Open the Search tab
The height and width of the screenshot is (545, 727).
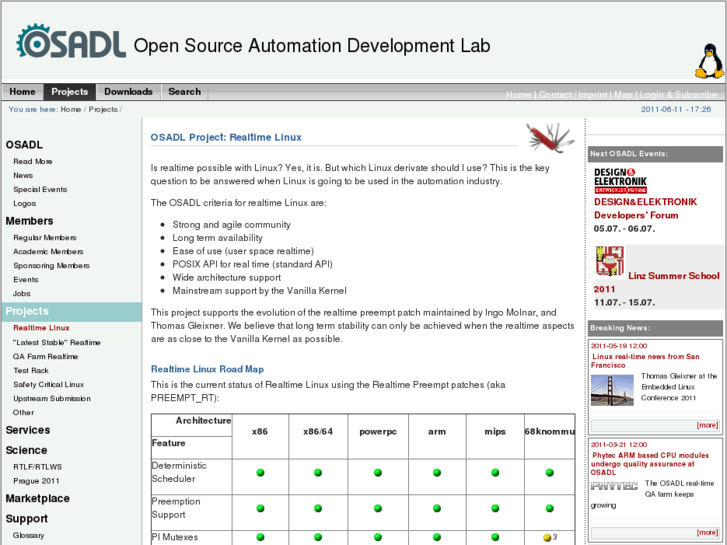(185, 92)
